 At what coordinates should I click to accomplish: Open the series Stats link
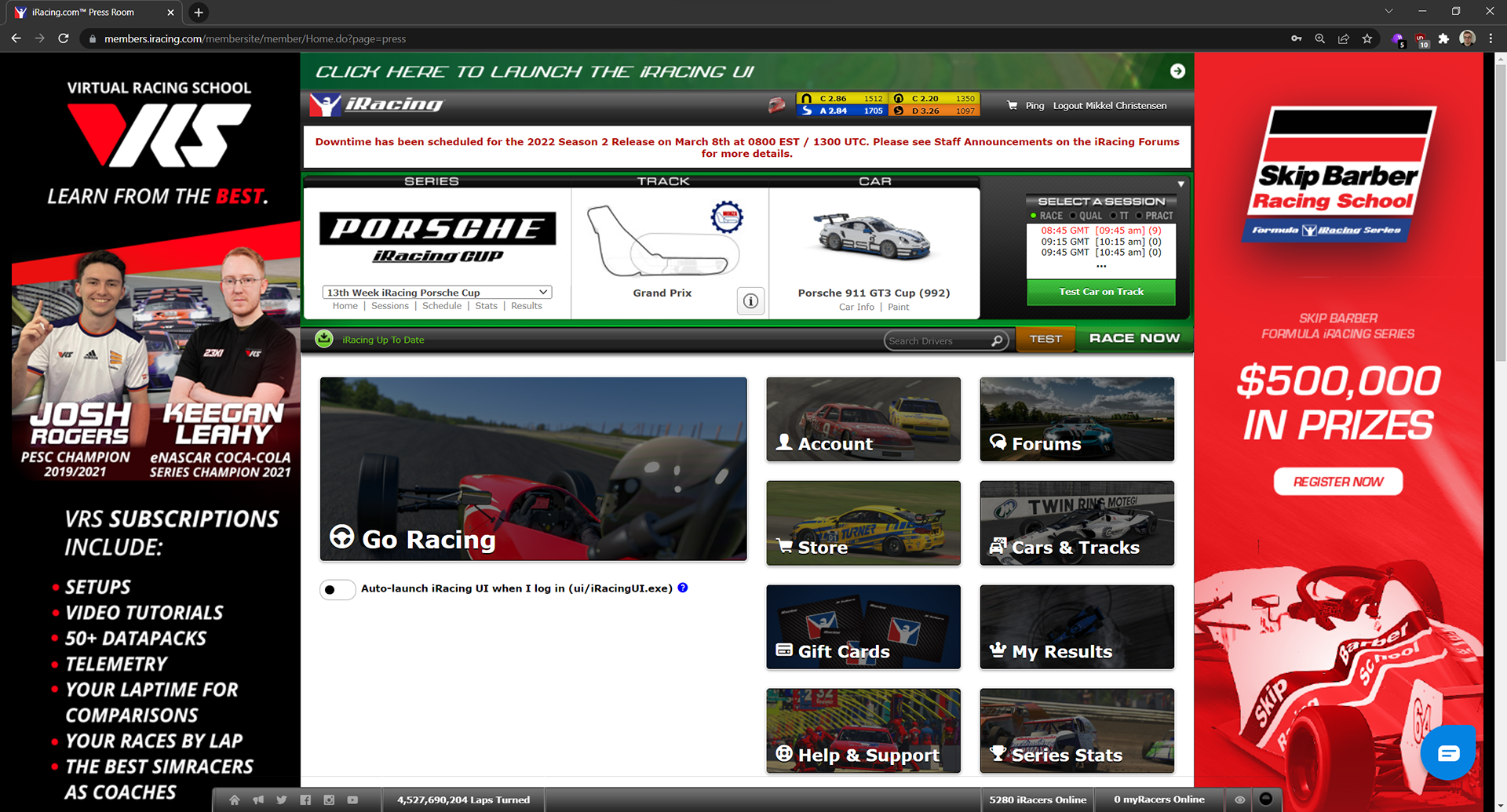[x=486, y=306]
